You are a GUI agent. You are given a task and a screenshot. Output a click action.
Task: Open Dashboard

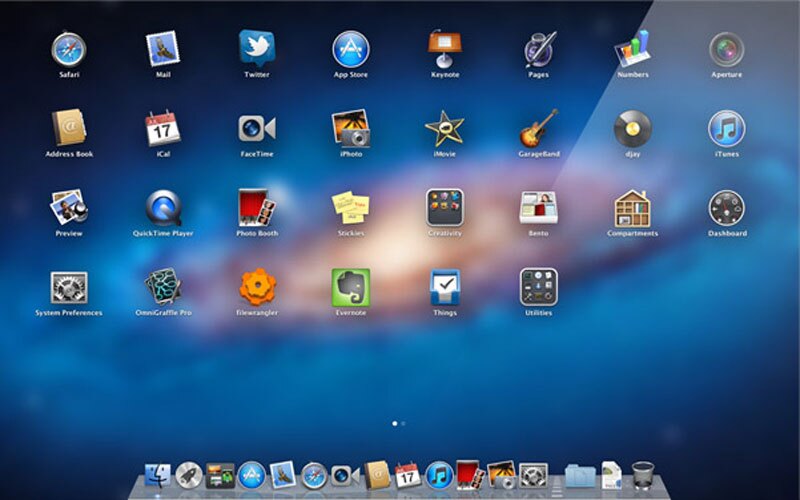[x=727, y=208]
